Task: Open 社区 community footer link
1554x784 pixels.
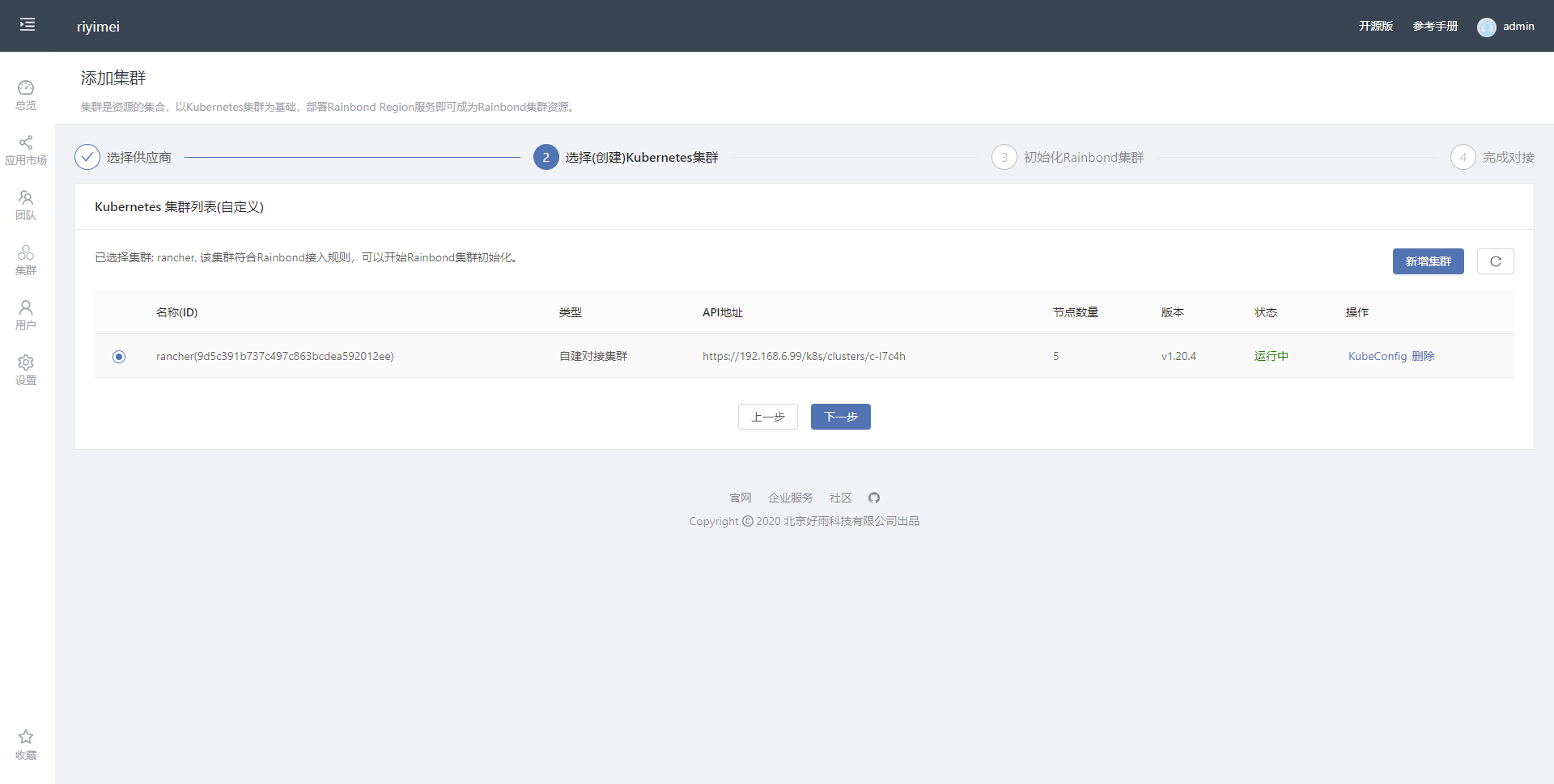Action: point(841,498)
